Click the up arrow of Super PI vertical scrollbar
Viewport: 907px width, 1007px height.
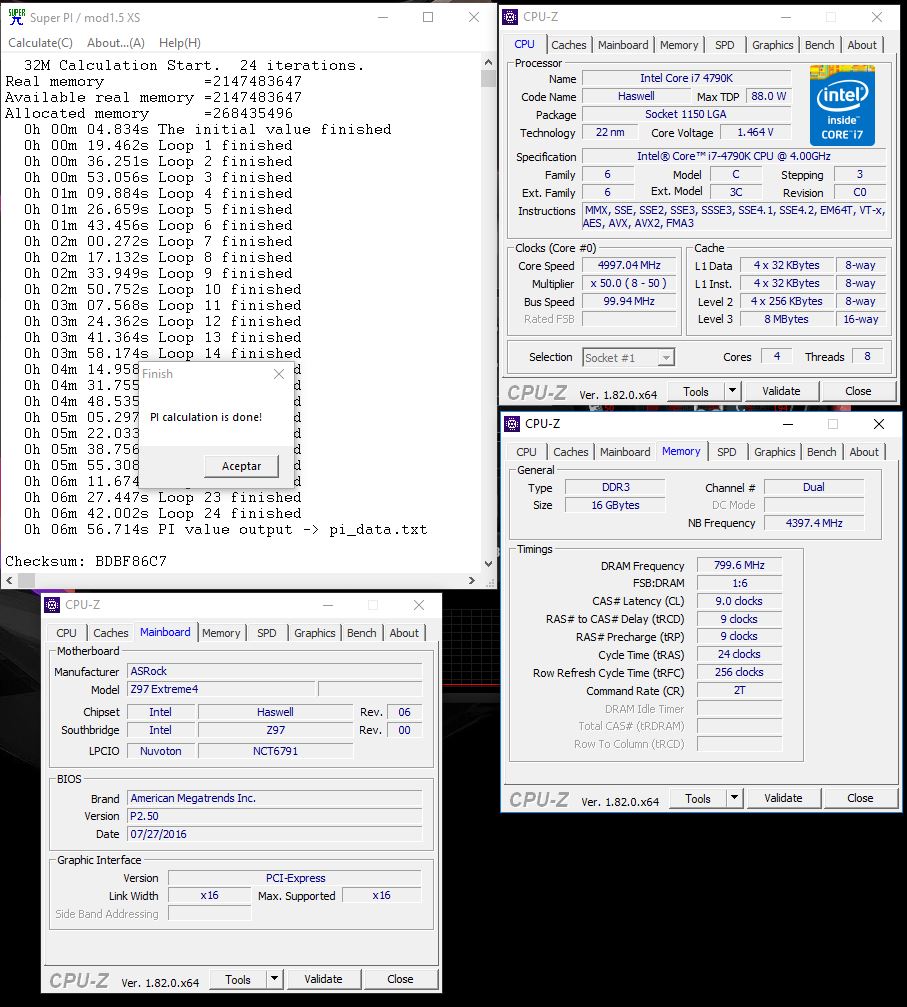(488, 62)
